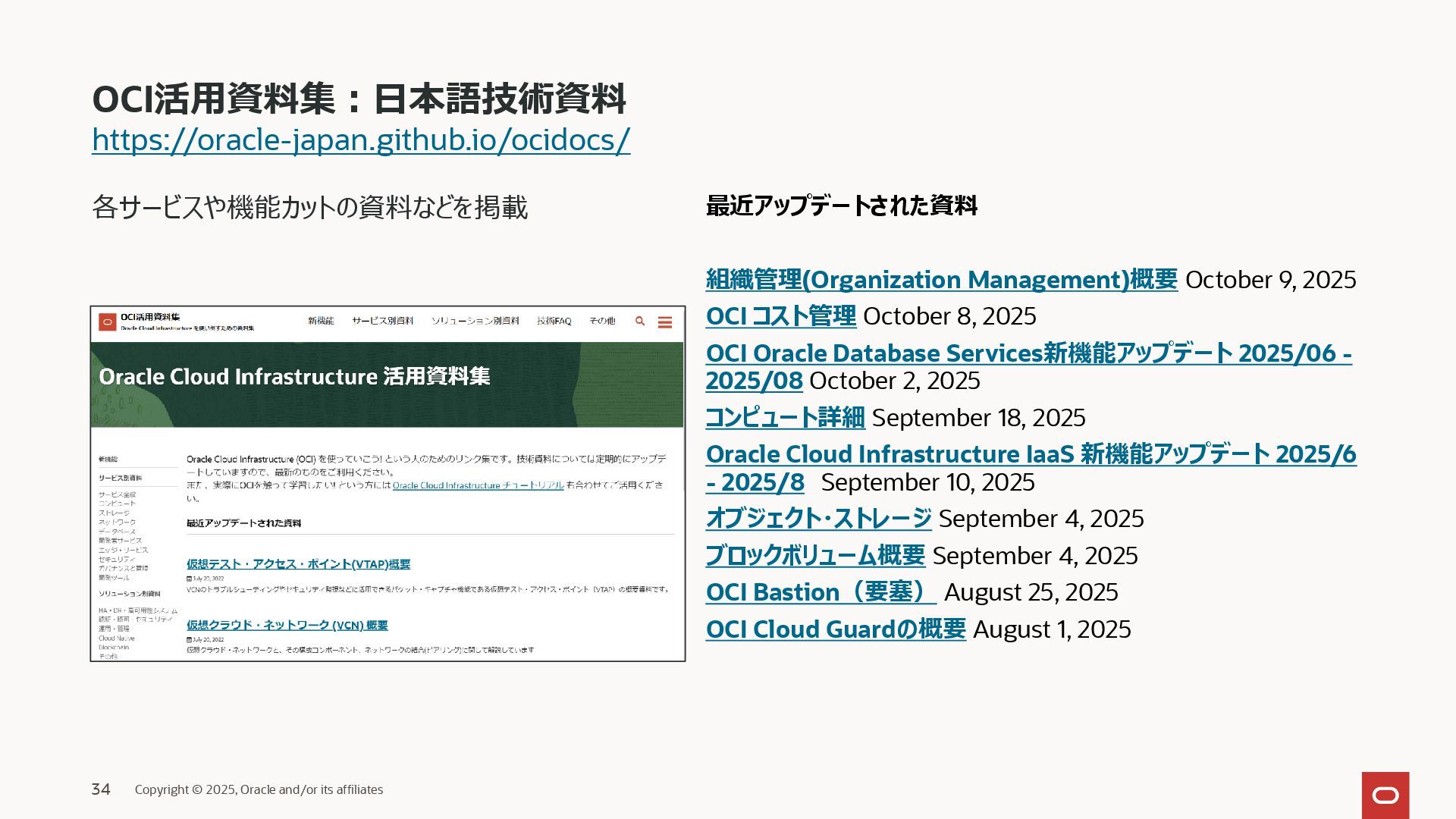Open the オブジェクト・ストレージ link

click(818, 519)
